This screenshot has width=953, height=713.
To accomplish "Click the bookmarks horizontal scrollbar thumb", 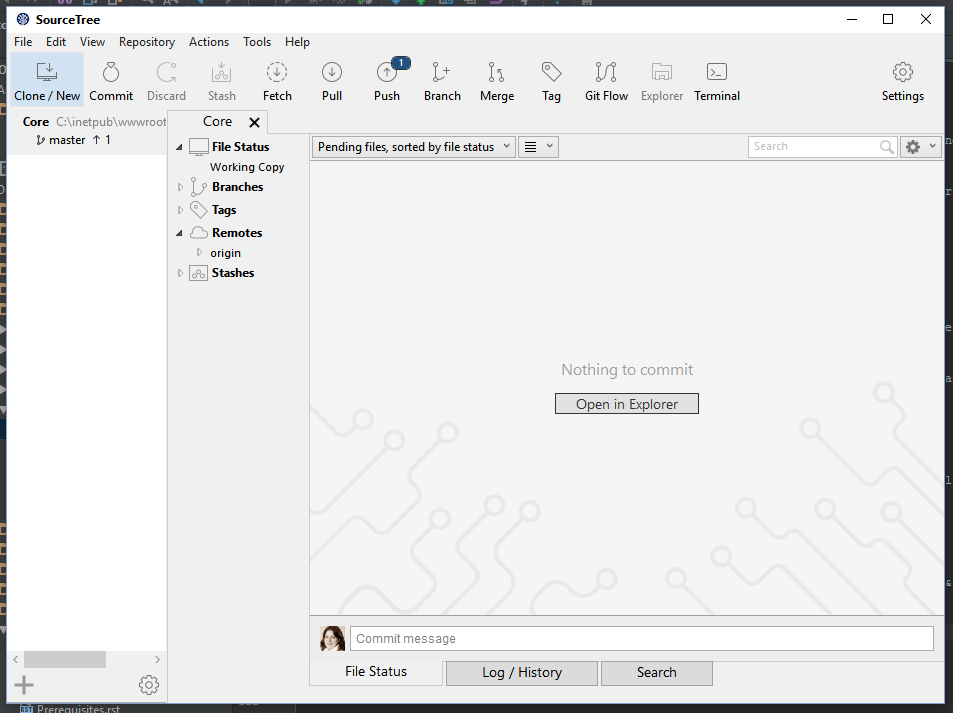I will pos(65,660).
